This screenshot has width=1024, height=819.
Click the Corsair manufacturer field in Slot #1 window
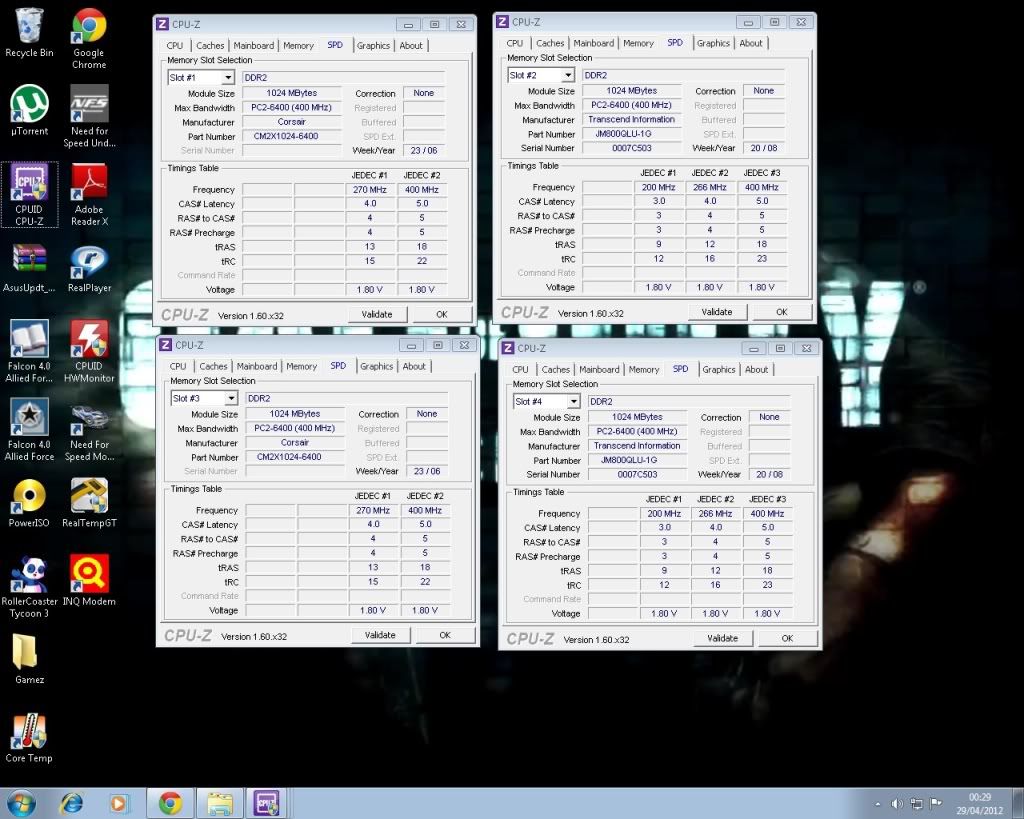coord(291,122)
